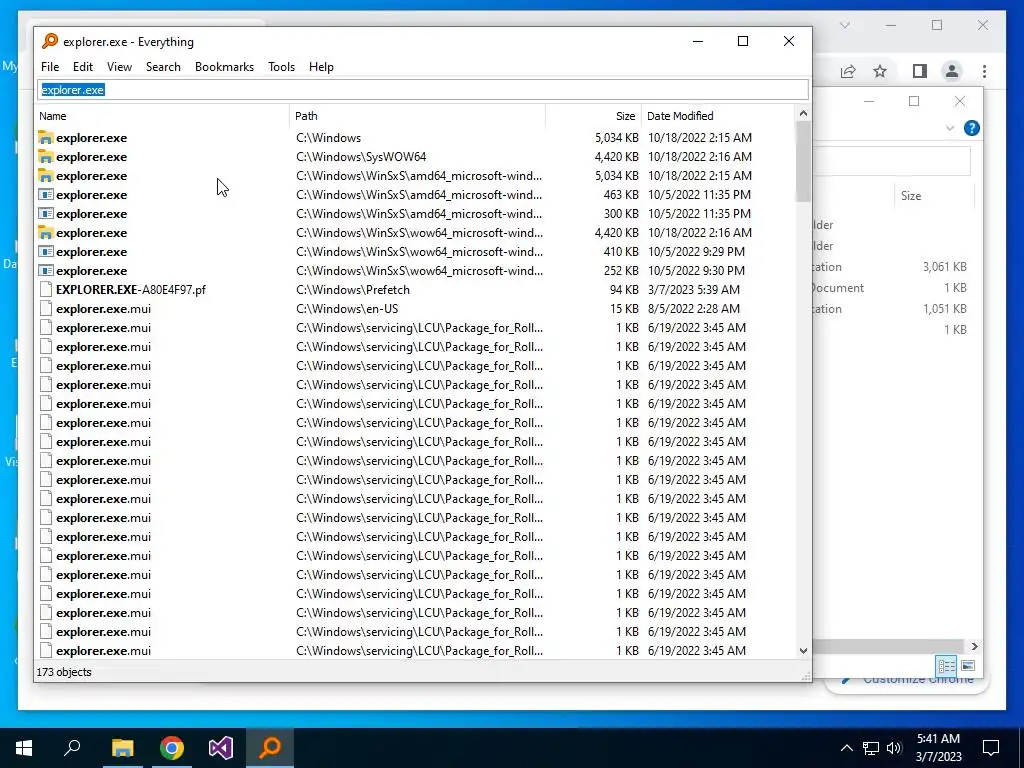Sort results by Name column header
This screenshot has height=768, width=1024.
[x=162, y=116]
